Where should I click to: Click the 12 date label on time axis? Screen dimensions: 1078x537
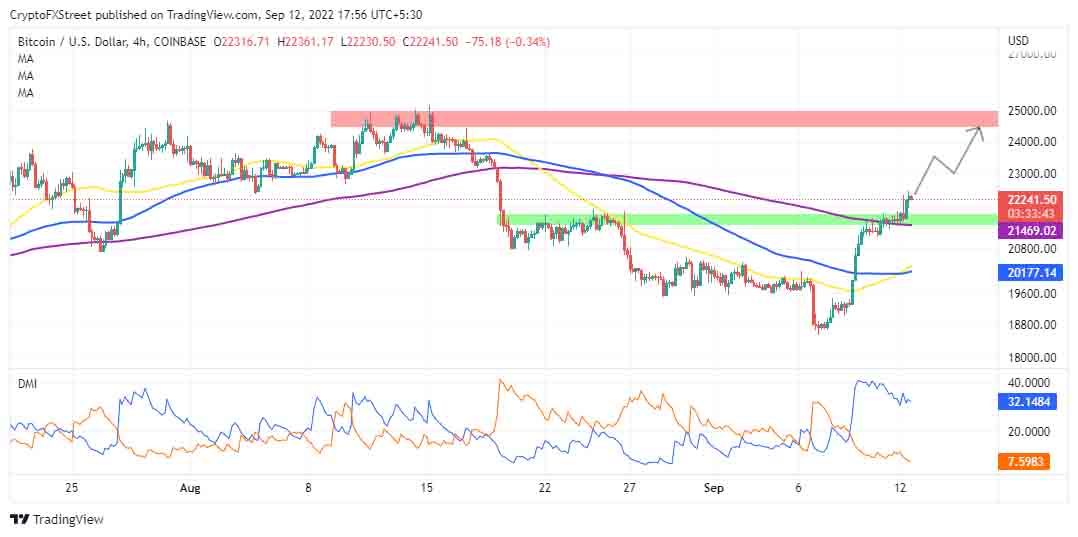[x=903, y=488]
